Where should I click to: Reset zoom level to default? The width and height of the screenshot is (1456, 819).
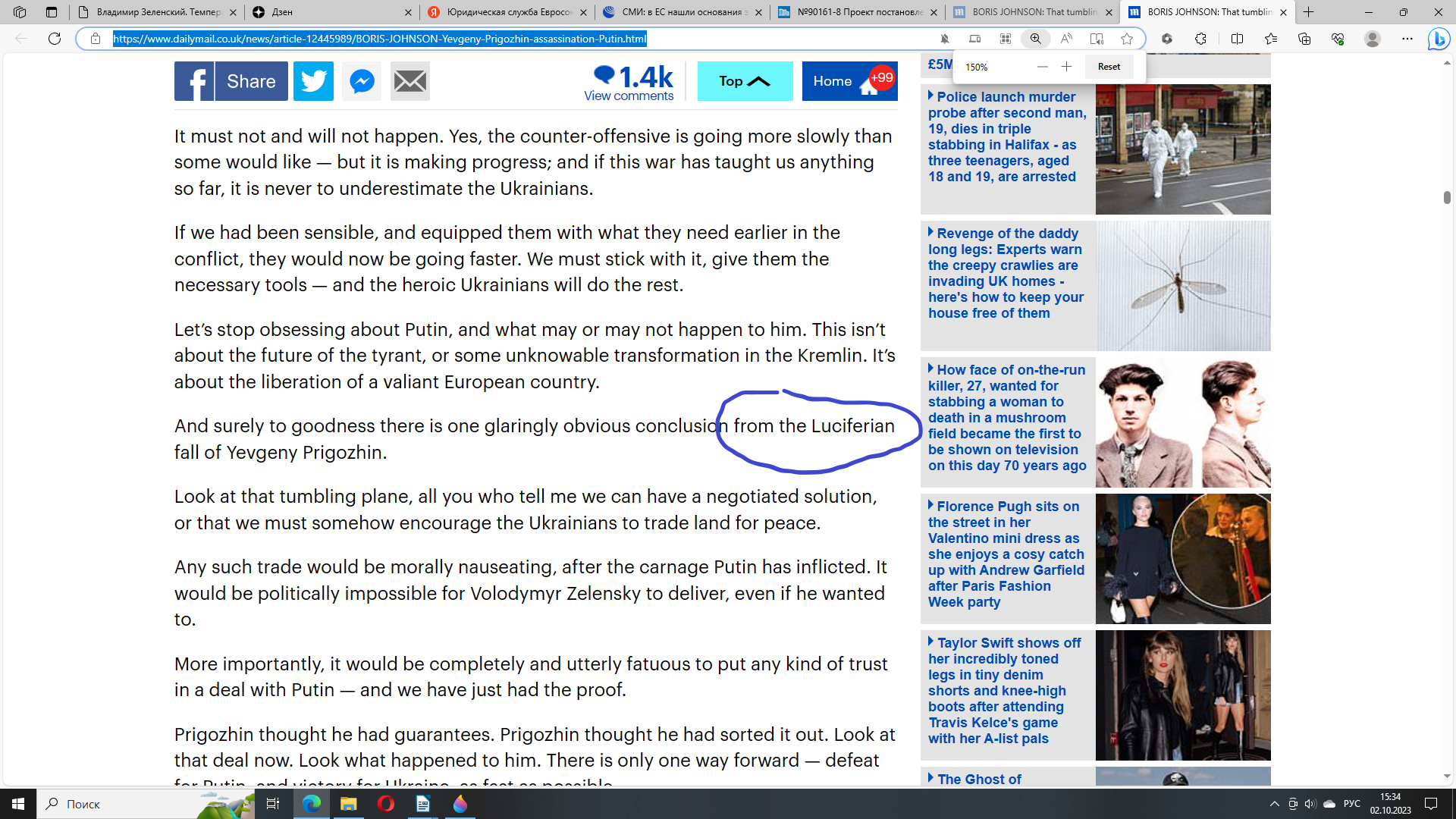coord(1109,67)
